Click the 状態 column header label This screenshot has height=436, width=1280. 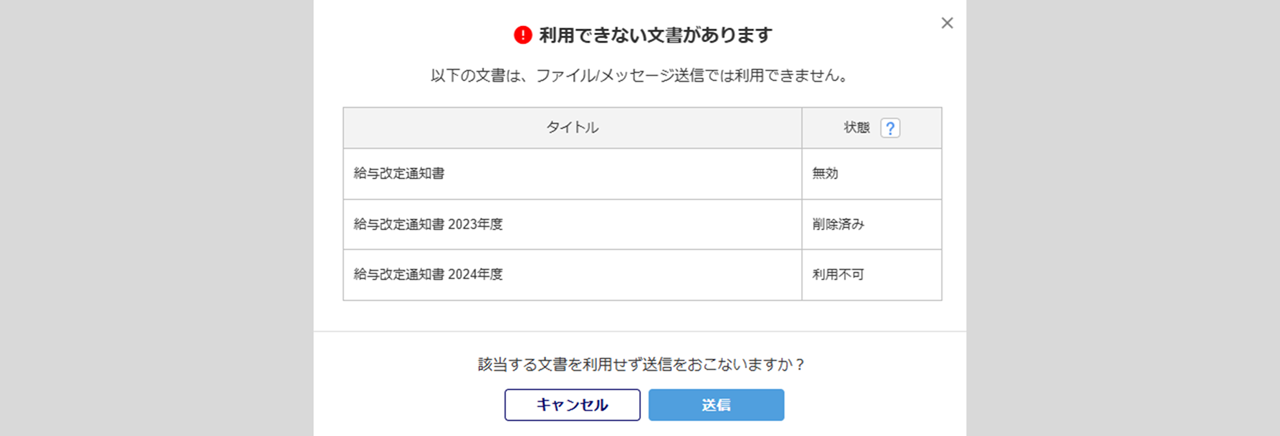point(857,128)
